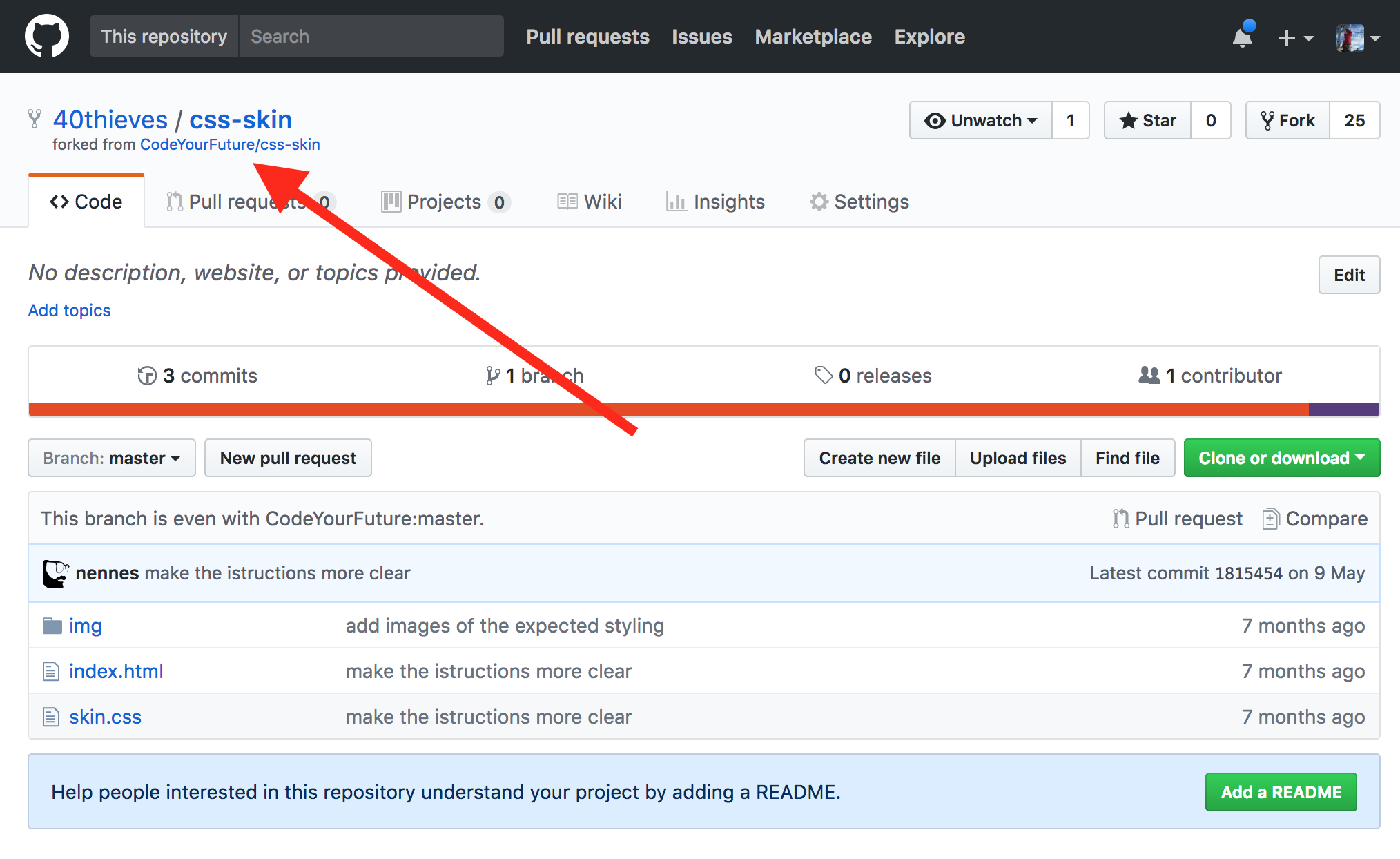Click nennes commit author avatar
This screenshot has width=1400, height=859.
(55, 573)
